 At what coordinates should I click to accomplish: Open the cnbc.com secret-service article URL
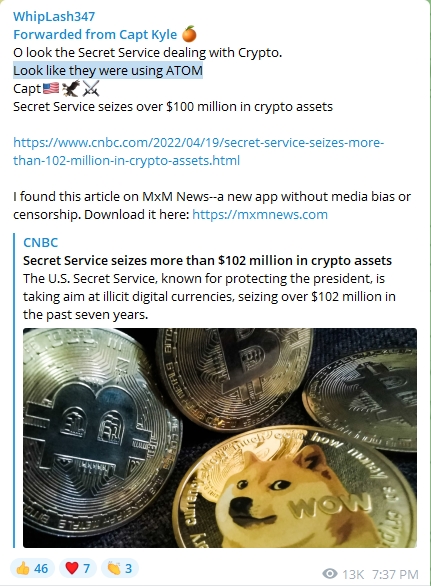198,151
